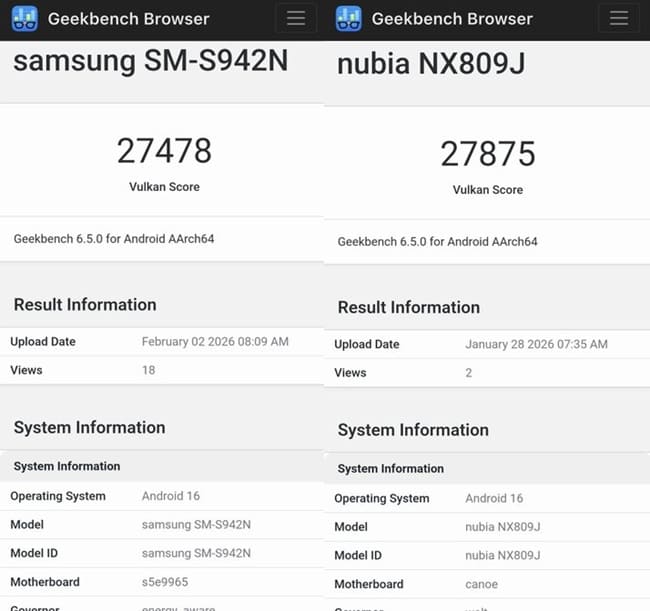This screenshot has height=611, width=650.
Task: Click 'Result Information' heading on the nubia page
Action: click(x=408, y=307)
